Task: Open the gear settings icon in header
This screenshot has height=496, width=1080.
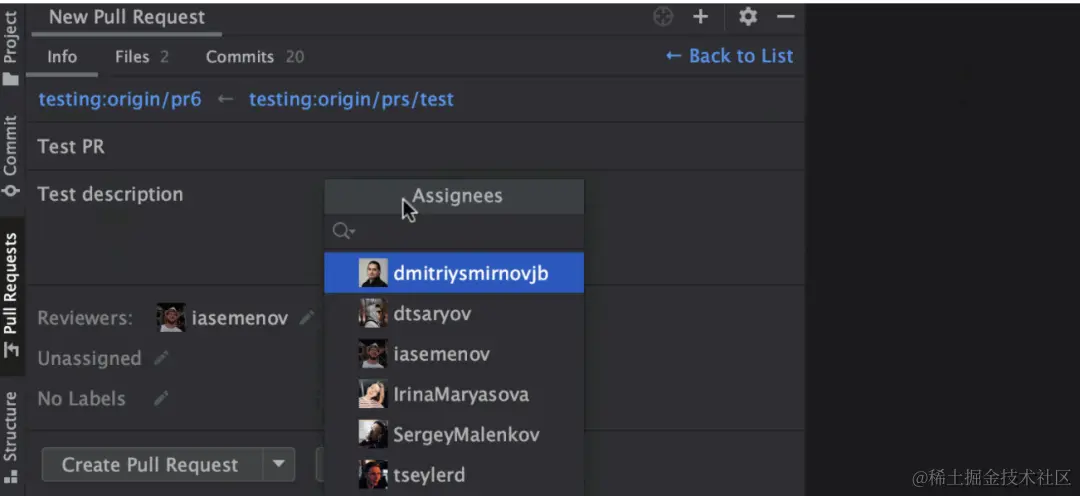Action: pos(748,17)
